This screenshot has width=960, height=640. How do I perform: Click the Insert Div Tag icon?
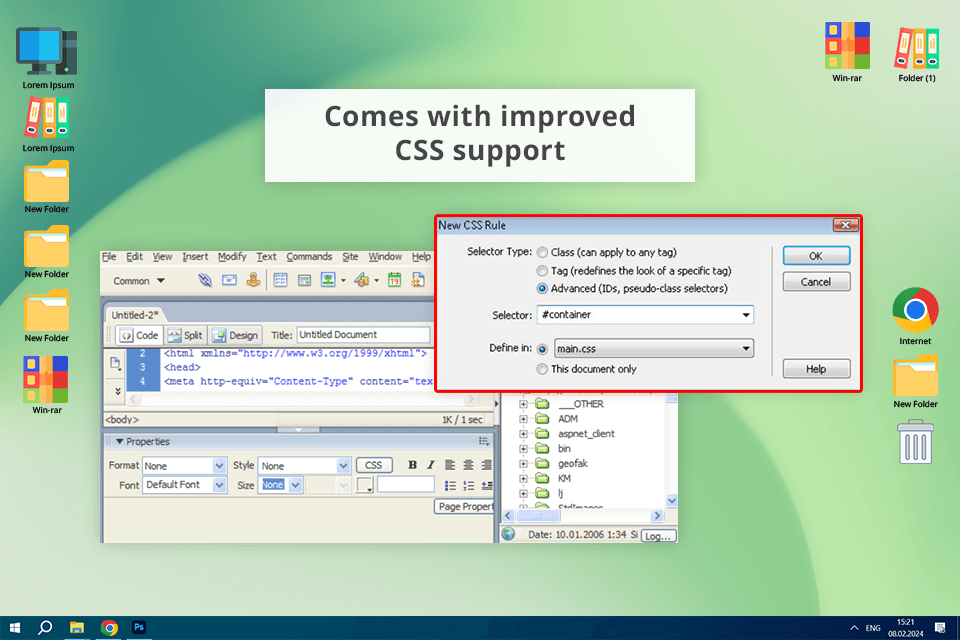point(304,280)
